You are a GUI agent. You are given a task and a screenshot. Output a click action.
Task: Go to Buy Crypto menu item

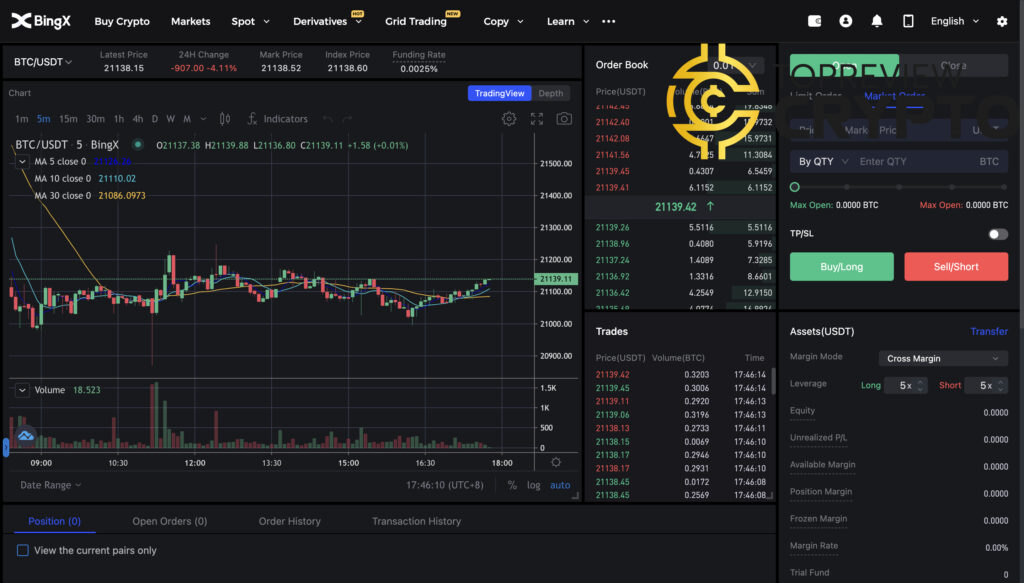[122, 22]
